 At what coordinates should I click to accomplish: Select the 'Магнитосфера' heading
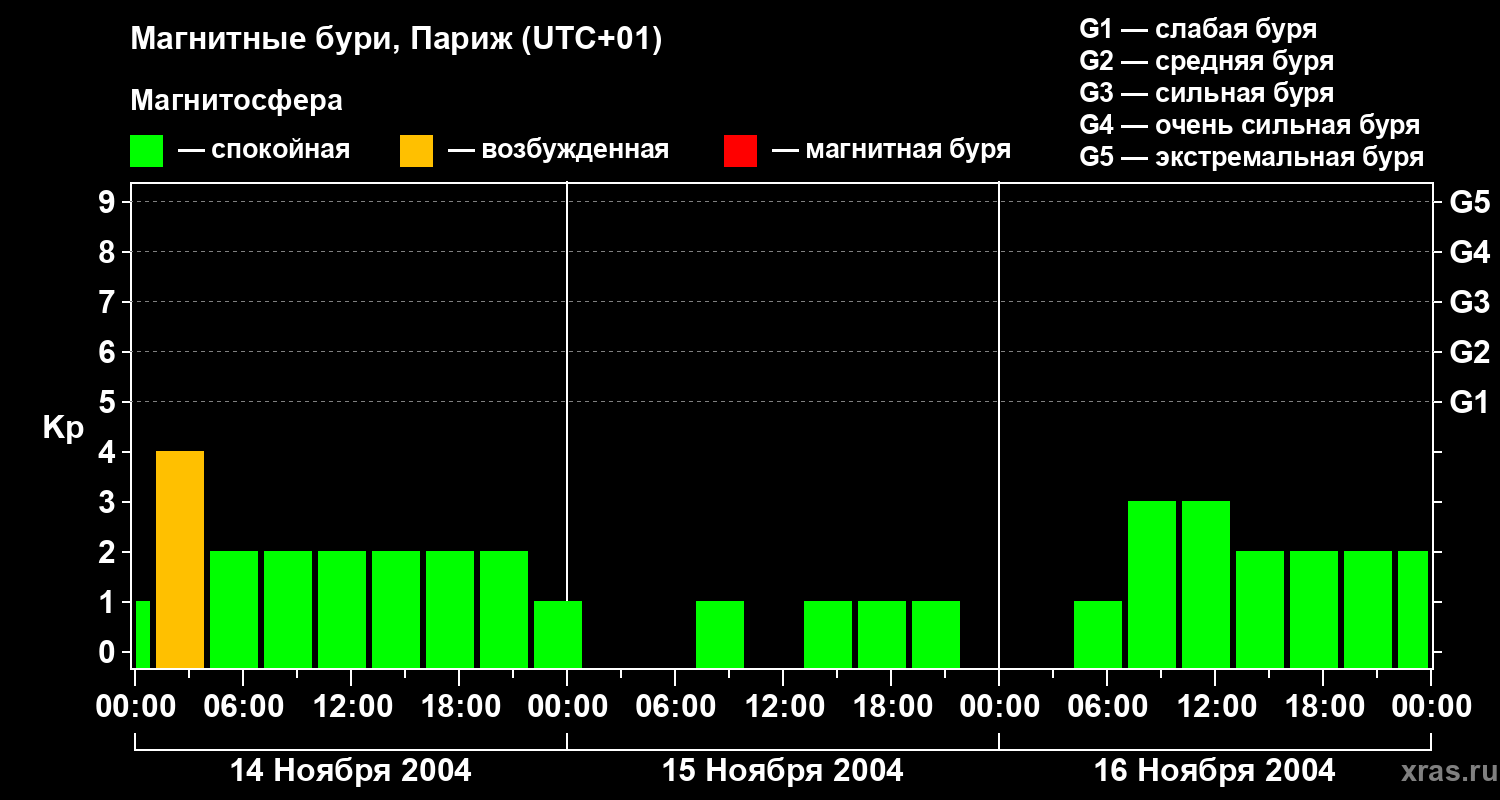click(236, 101)
